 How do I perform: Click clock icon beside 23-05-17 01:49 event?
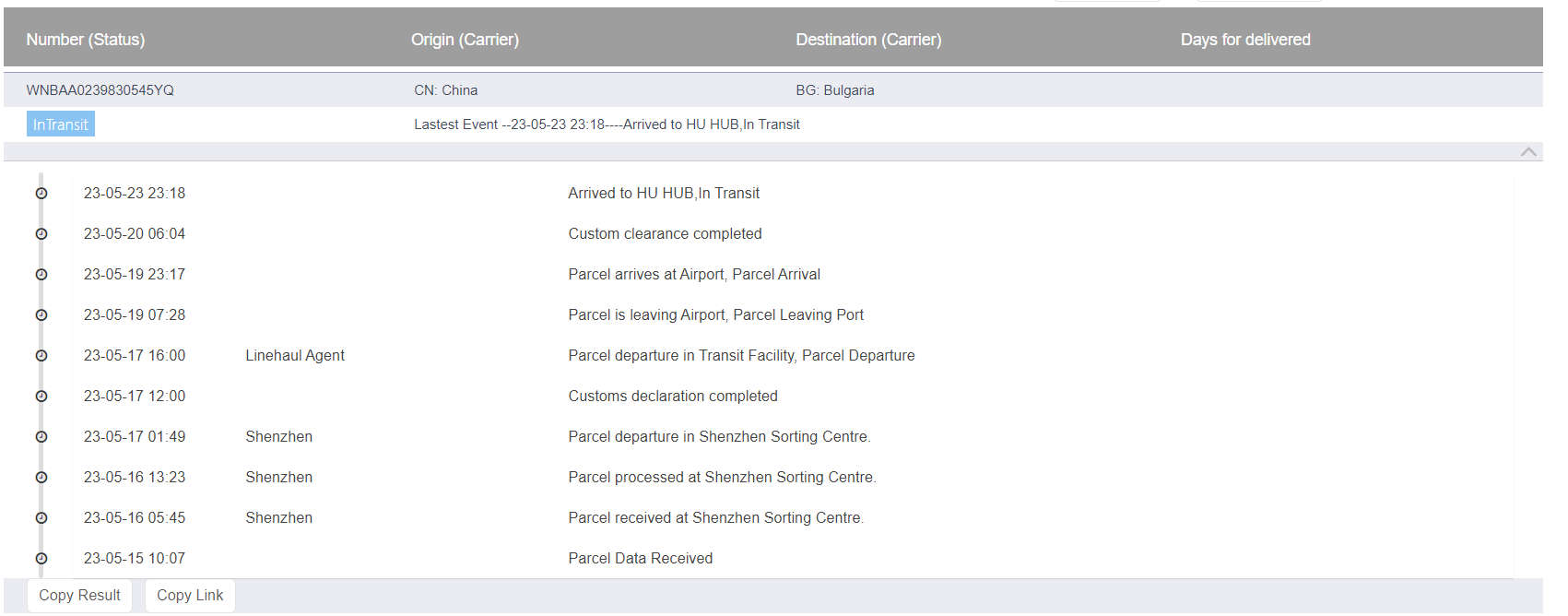41,437
